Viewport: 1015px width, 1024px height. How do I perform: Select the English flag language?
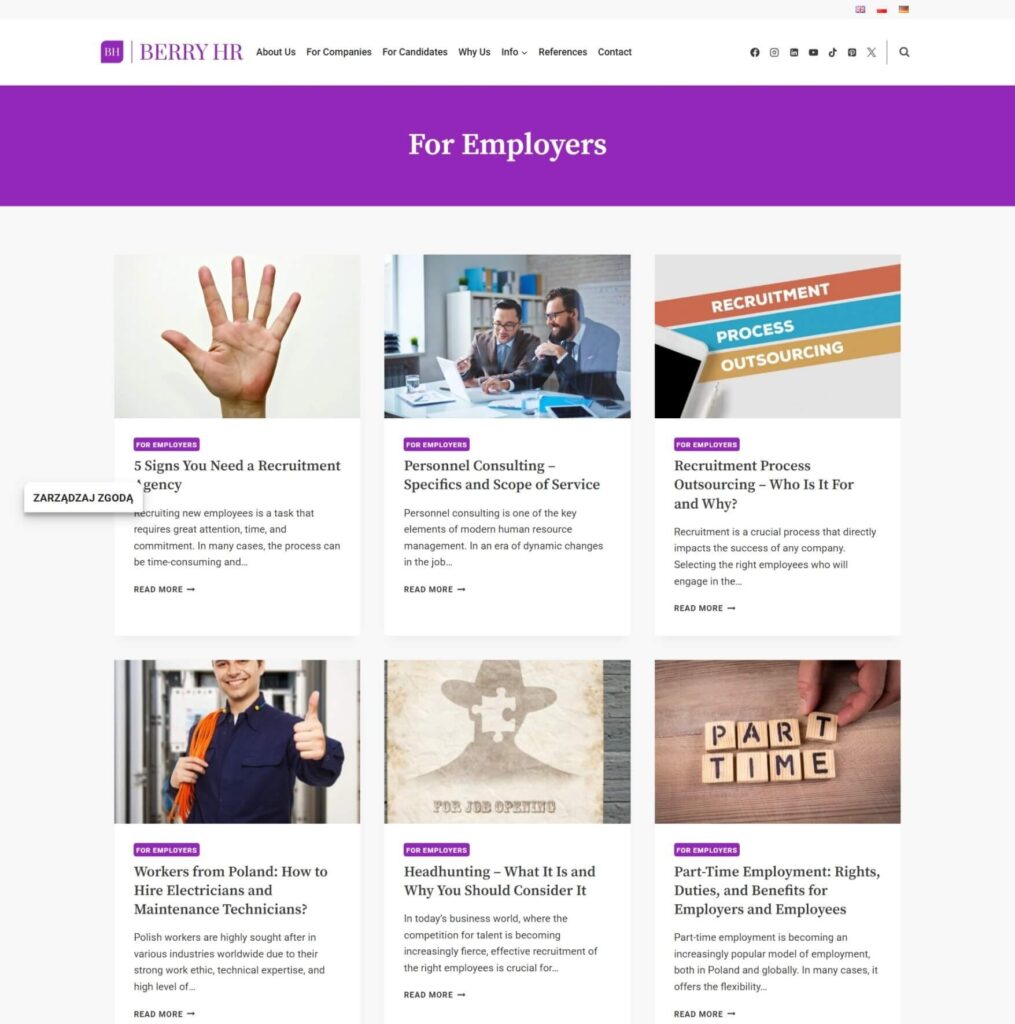[x=860, y=10]
